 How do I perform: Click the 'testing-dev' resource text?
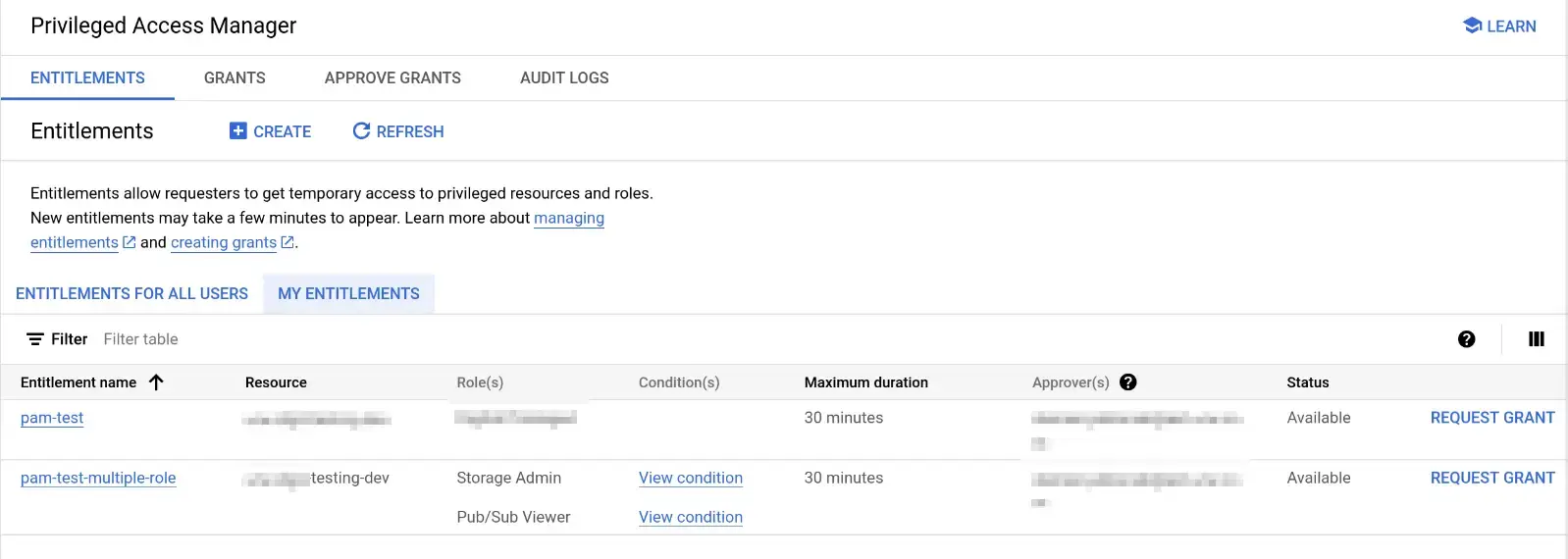point(350,478)
